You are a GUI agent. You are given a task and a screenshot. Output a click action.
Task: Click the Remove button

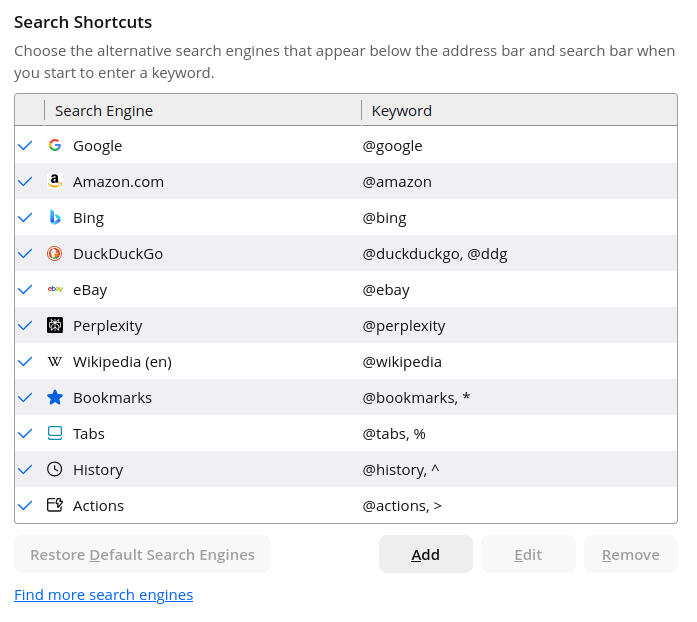click(631, 554)
